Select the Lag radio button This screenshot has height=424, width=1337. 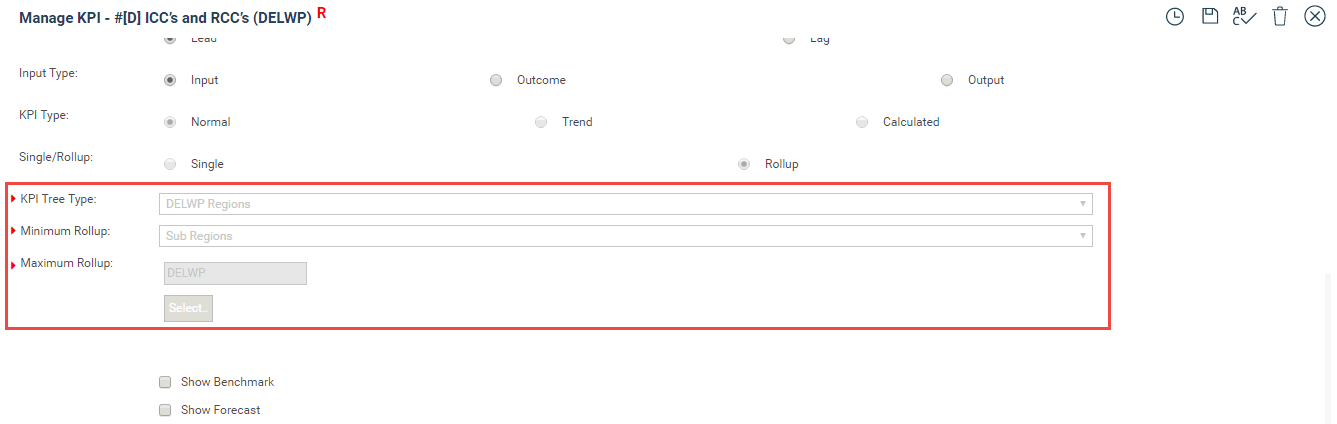tap(789, 38)
